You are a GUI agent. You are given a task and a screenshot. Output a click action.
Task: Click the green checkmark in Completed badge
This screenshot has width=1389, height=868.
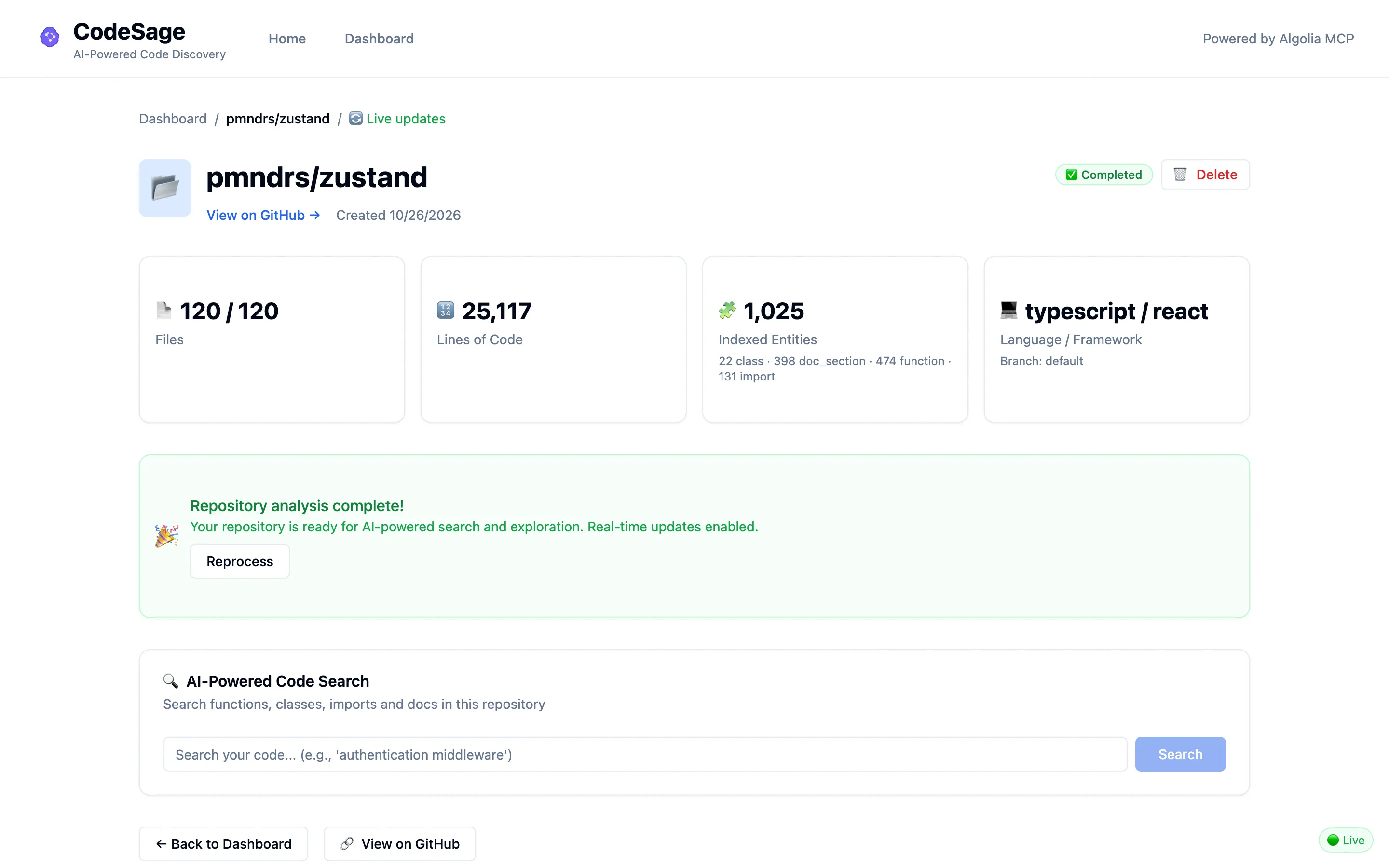point(1071,175)
